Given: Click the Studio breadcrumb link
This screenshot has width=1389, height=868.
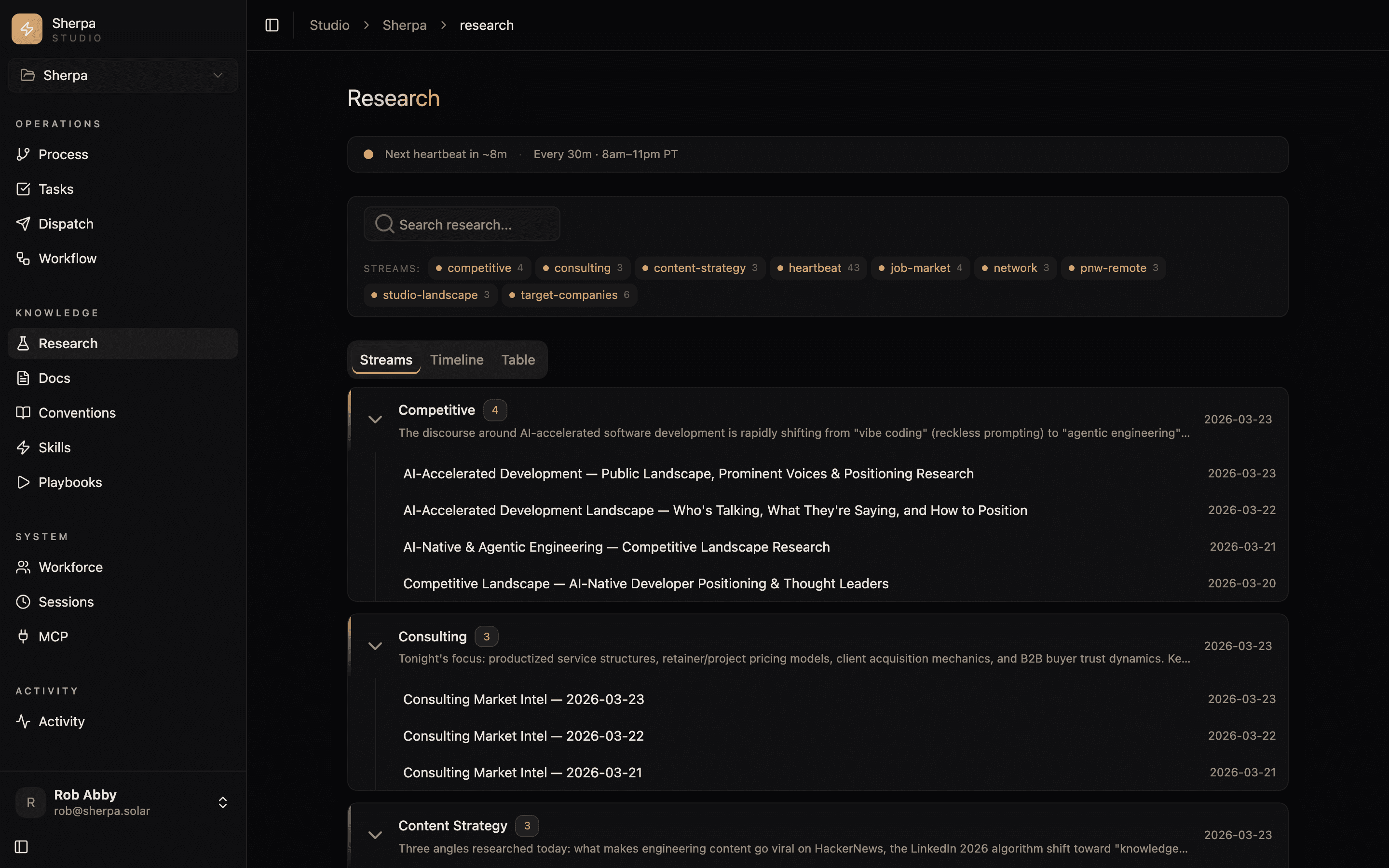Looking at the screenshot, I should (x=329, y=25).
